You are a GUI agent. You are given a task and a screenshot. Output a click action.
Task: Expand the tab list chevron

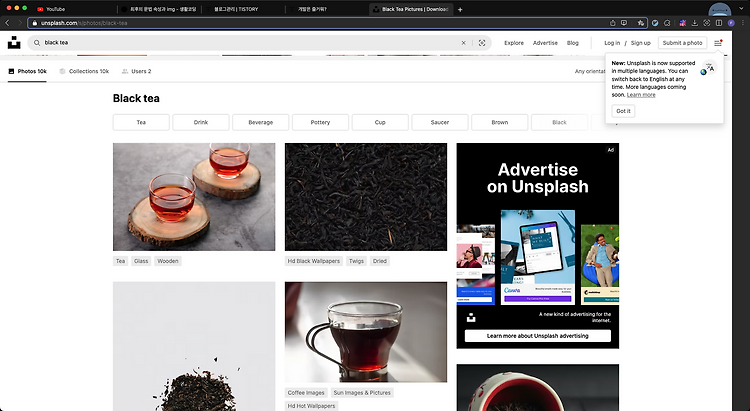[742, 9]
